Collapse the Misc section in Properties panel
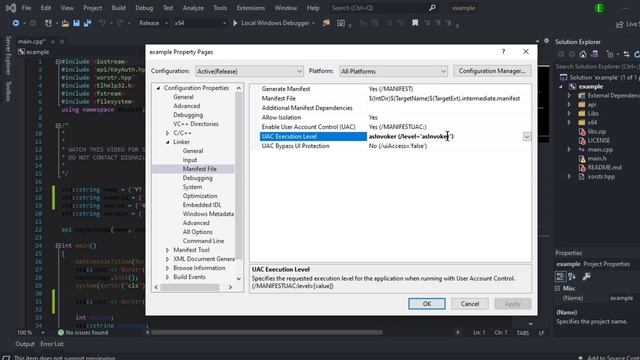This screenshot has width=640, height=360. pyautogui.click(x=558, y=288)
